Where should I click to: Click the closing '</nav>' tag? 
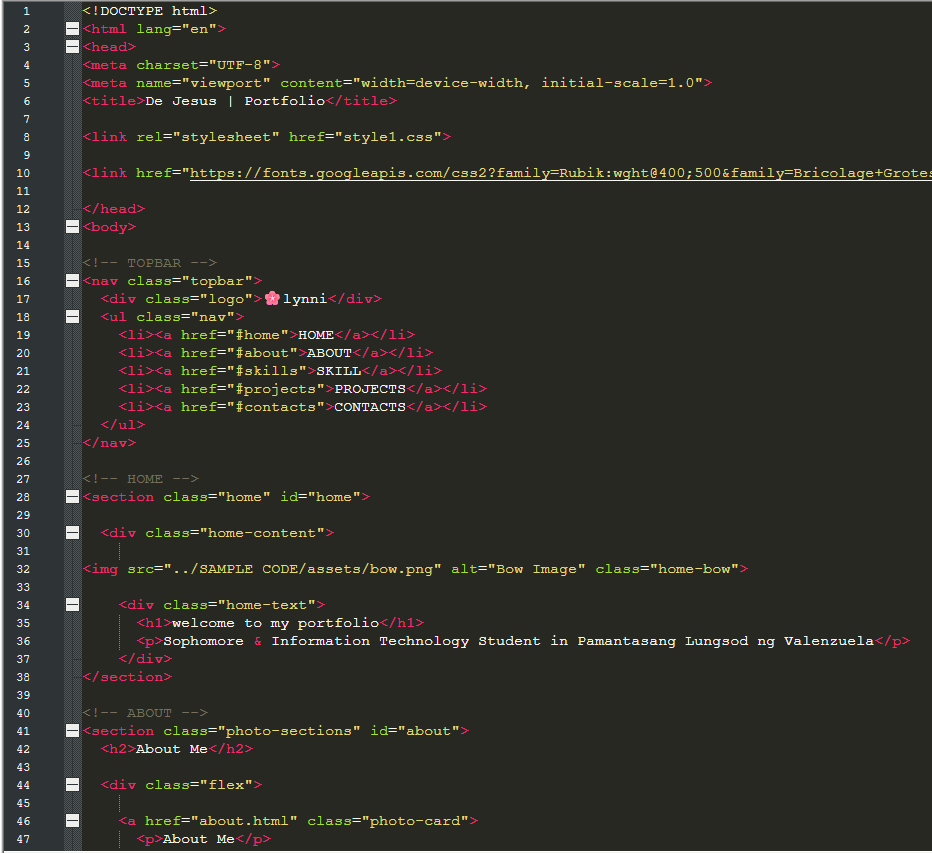tap(109, 443)
